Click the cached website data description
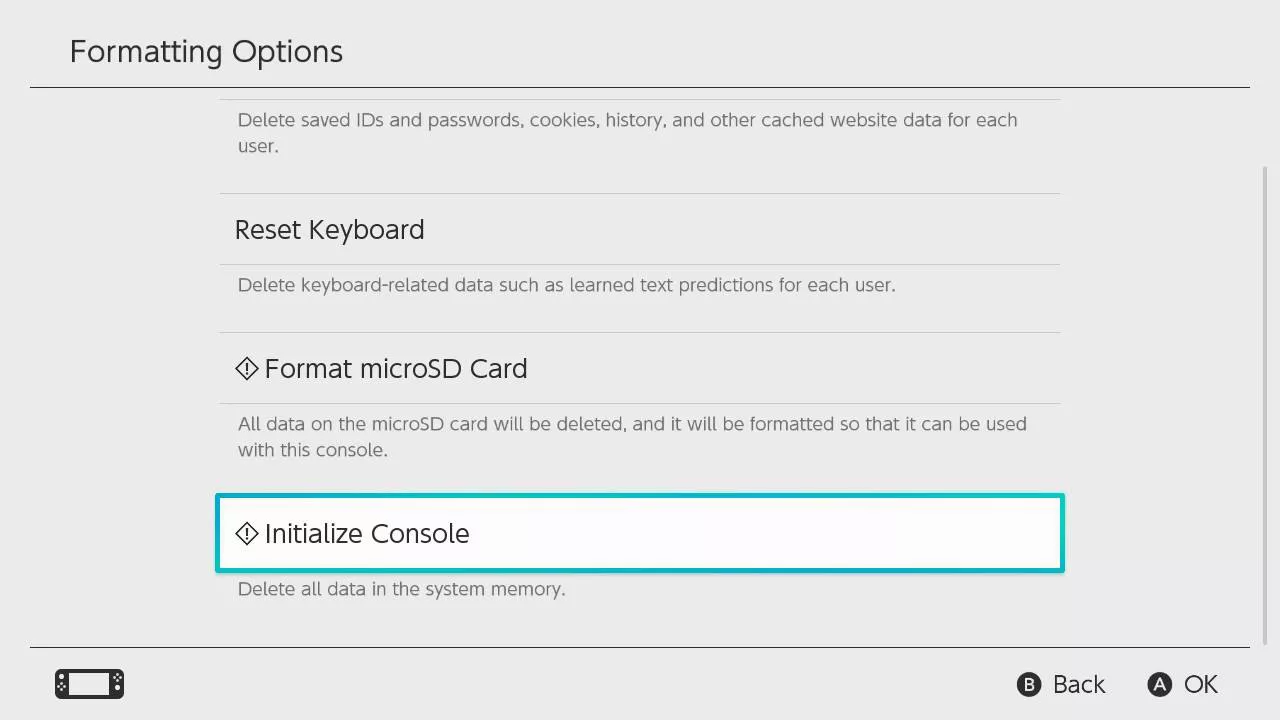Image resolution: width=1280 pixels, height=720 pixels. [x=627, y=133]
